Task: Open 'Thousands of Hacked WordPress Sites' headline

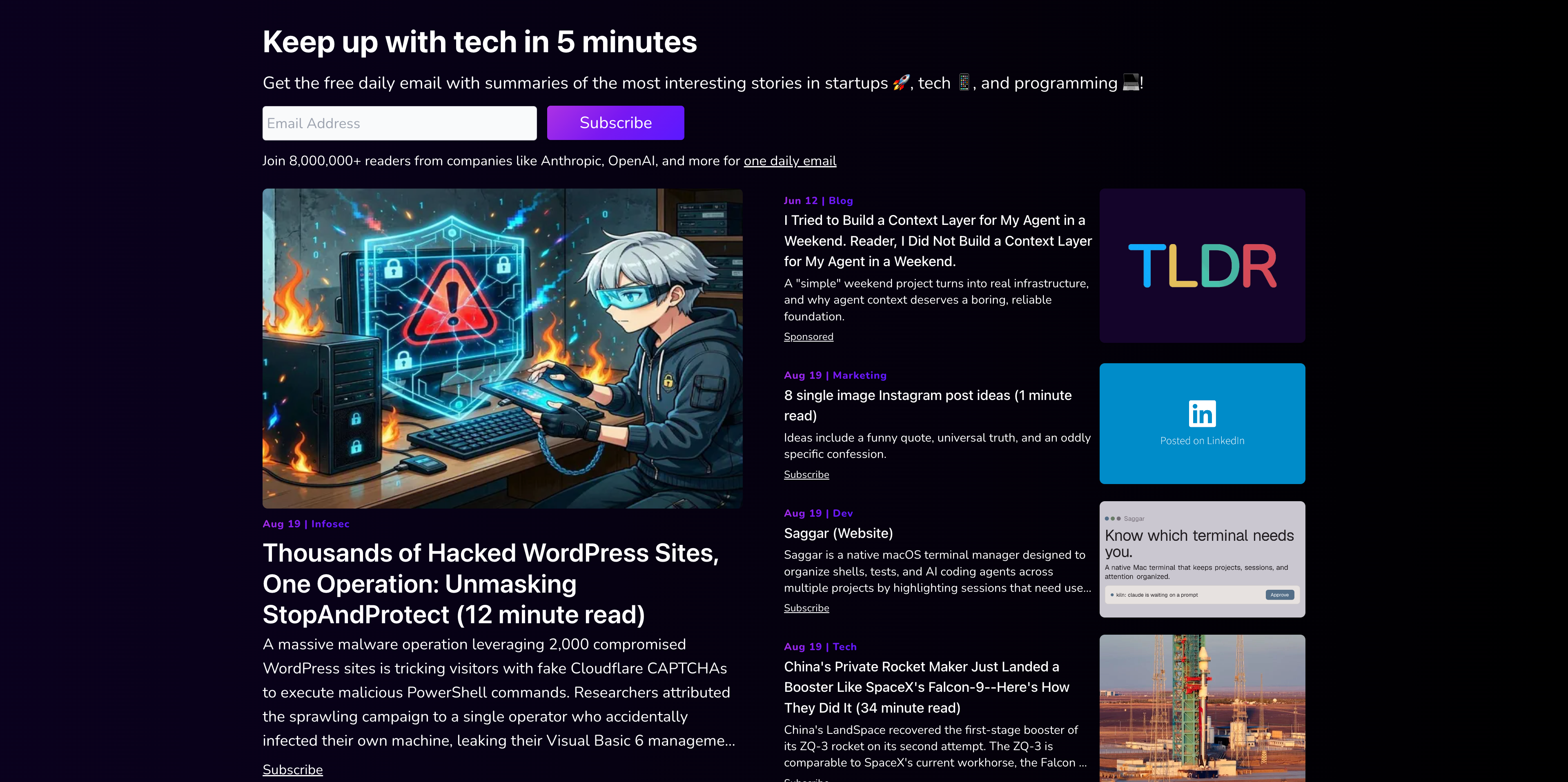Action: tap(490, 584)
